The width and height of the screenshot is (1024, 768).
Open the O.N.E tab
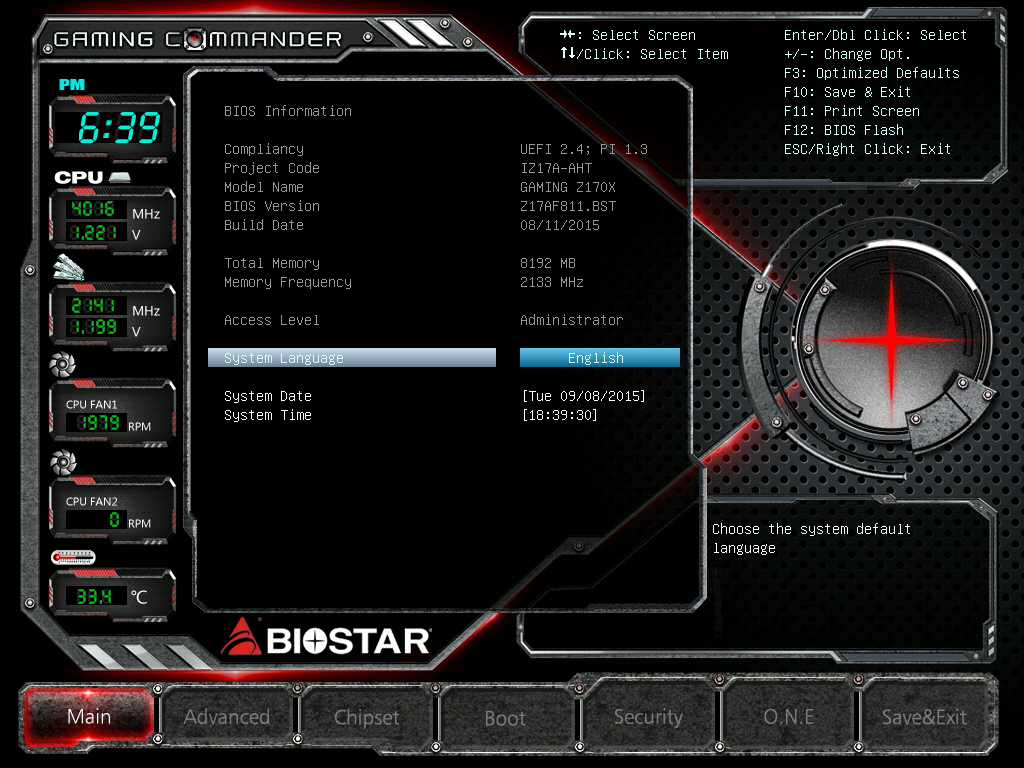point(788,716)
